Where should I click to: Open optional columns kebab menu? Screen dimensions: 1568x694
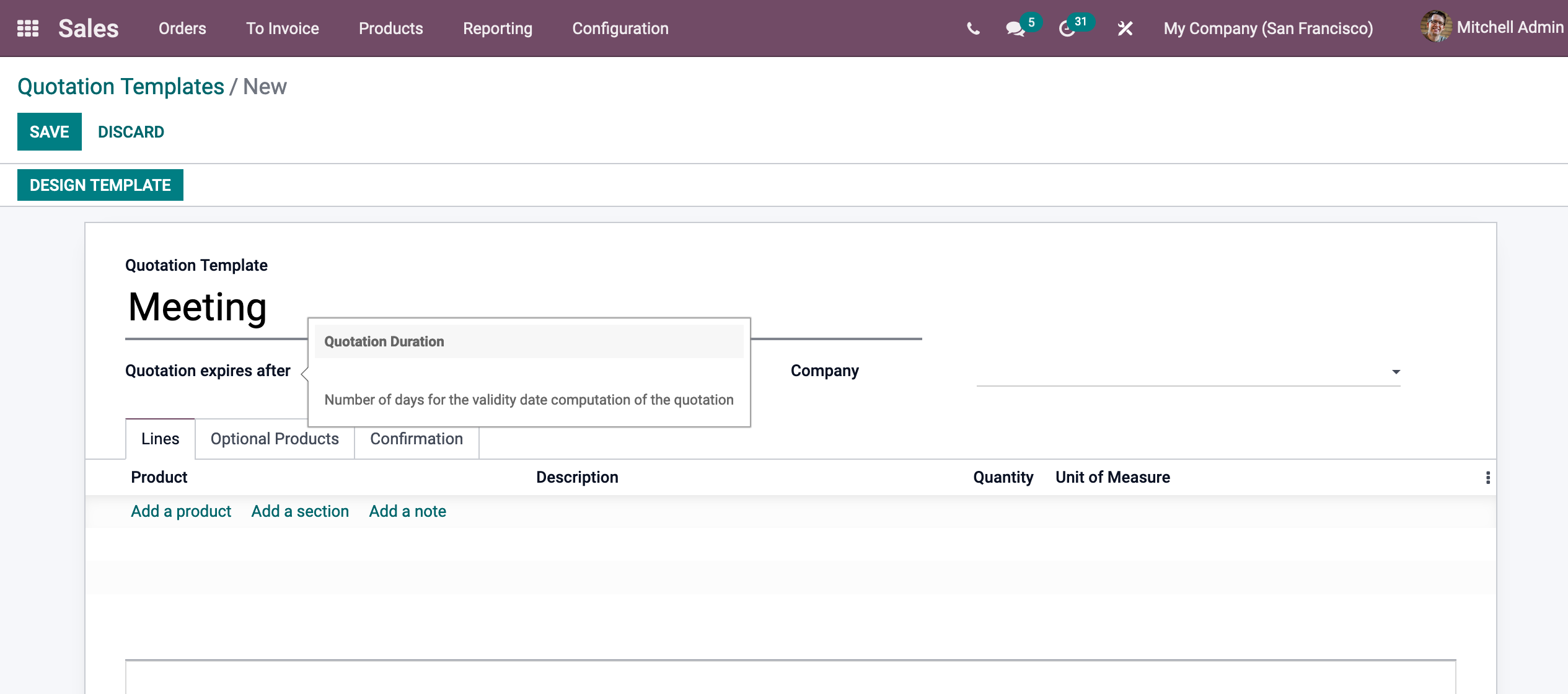(x=1487, y=477)
